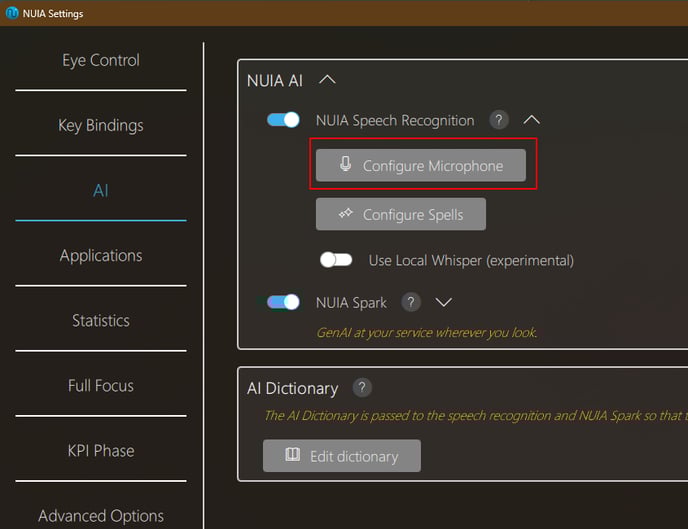Viewport: 688px width, 529px height.
Task: Turn off NUIA Spark toggle
Action: pyautogui.click(x=283, y=302)
